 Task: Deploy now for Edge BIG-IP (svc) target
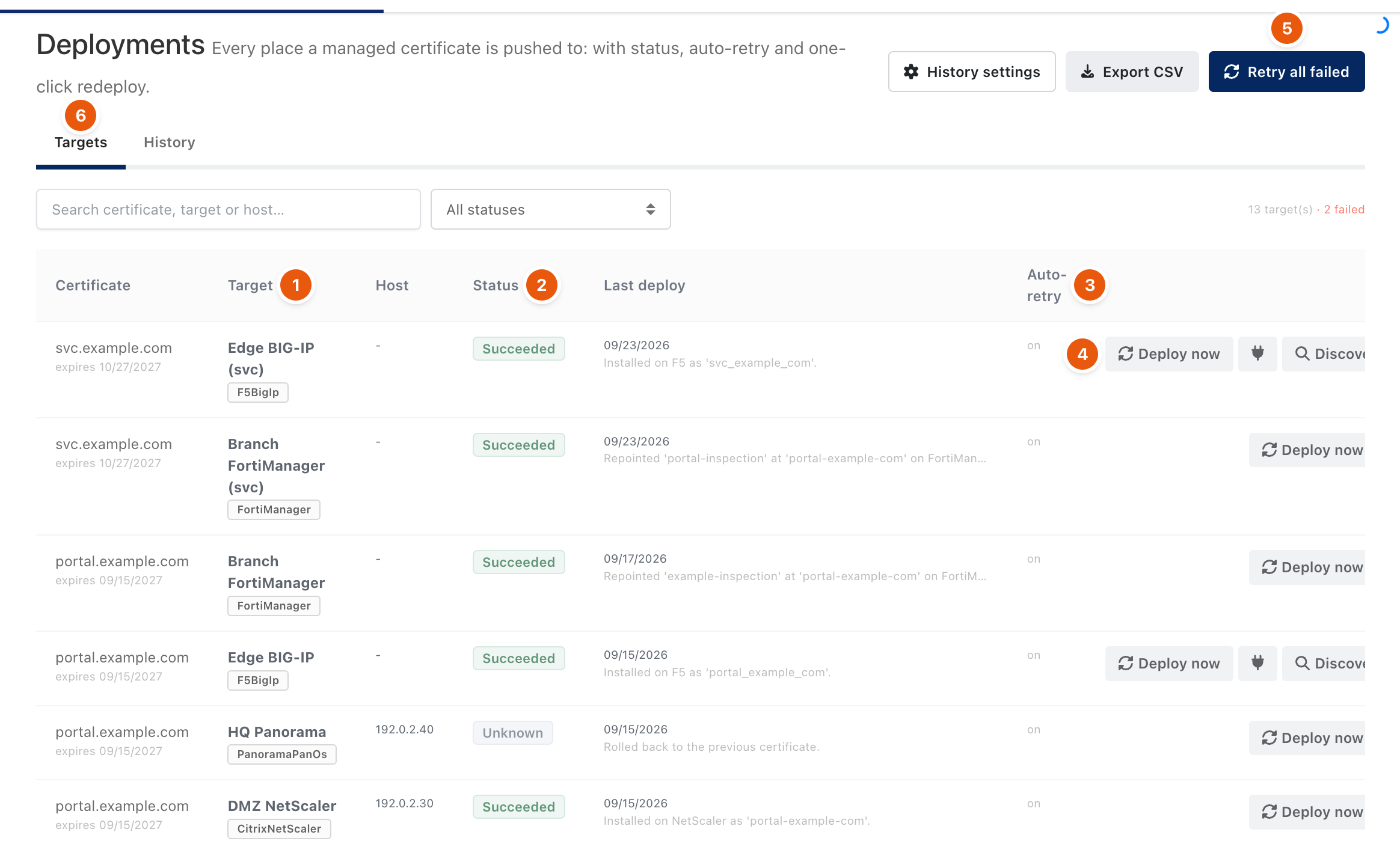(x=1169, y=354)
